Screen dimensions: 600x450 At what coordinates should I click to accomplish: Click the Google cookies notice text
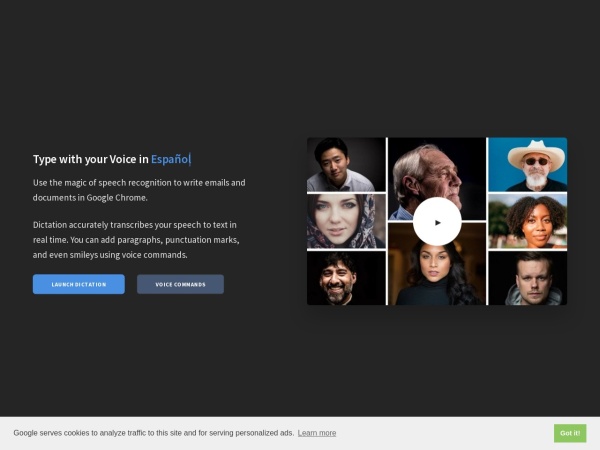153,433
